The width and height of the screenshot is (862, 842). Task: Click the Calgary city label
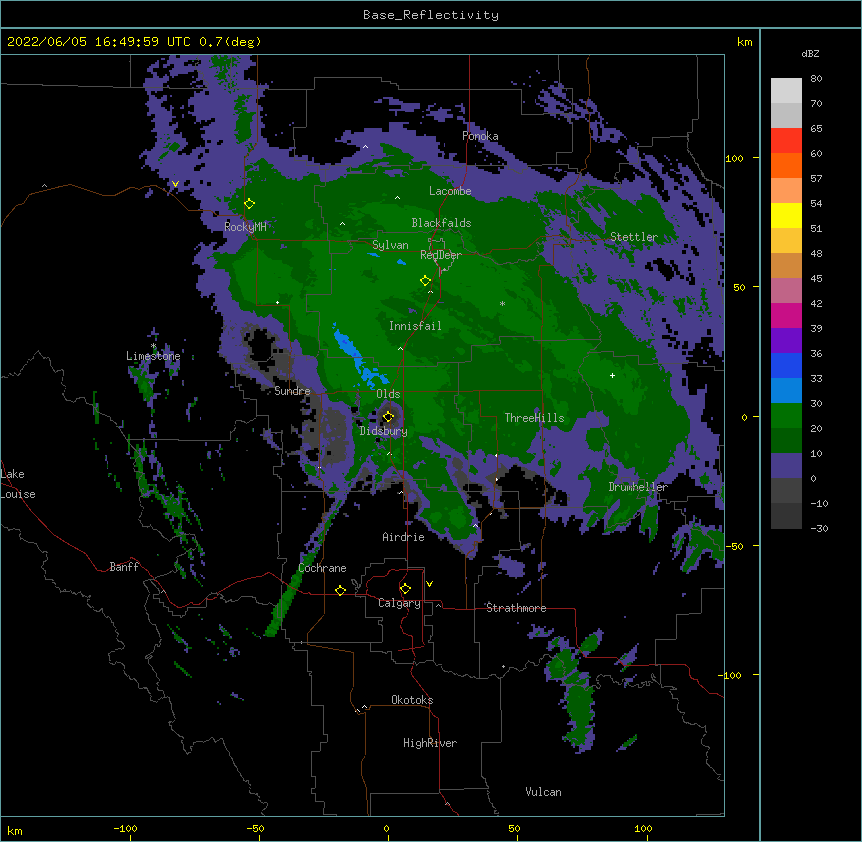(400, 603)
